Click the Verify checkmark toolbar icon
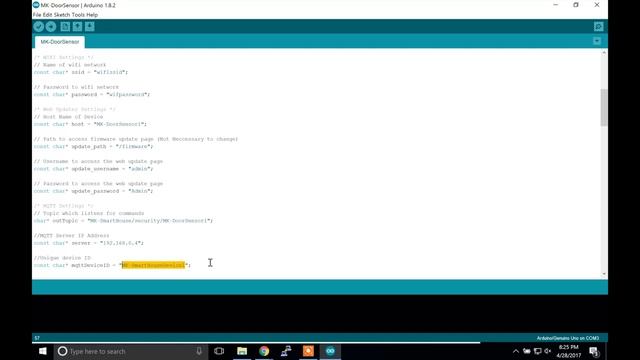Screen dimensions: 640x360 coord(39,27)
